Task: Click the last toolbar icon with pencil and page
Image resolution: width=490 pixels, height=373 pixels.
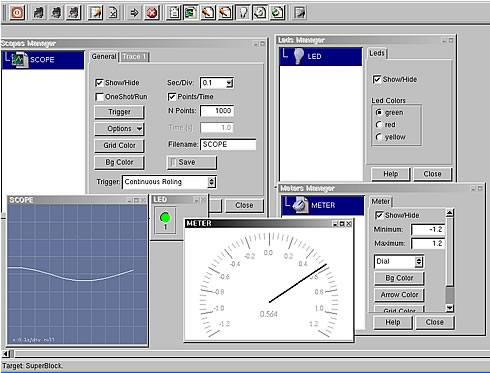Action: point(300,13)
